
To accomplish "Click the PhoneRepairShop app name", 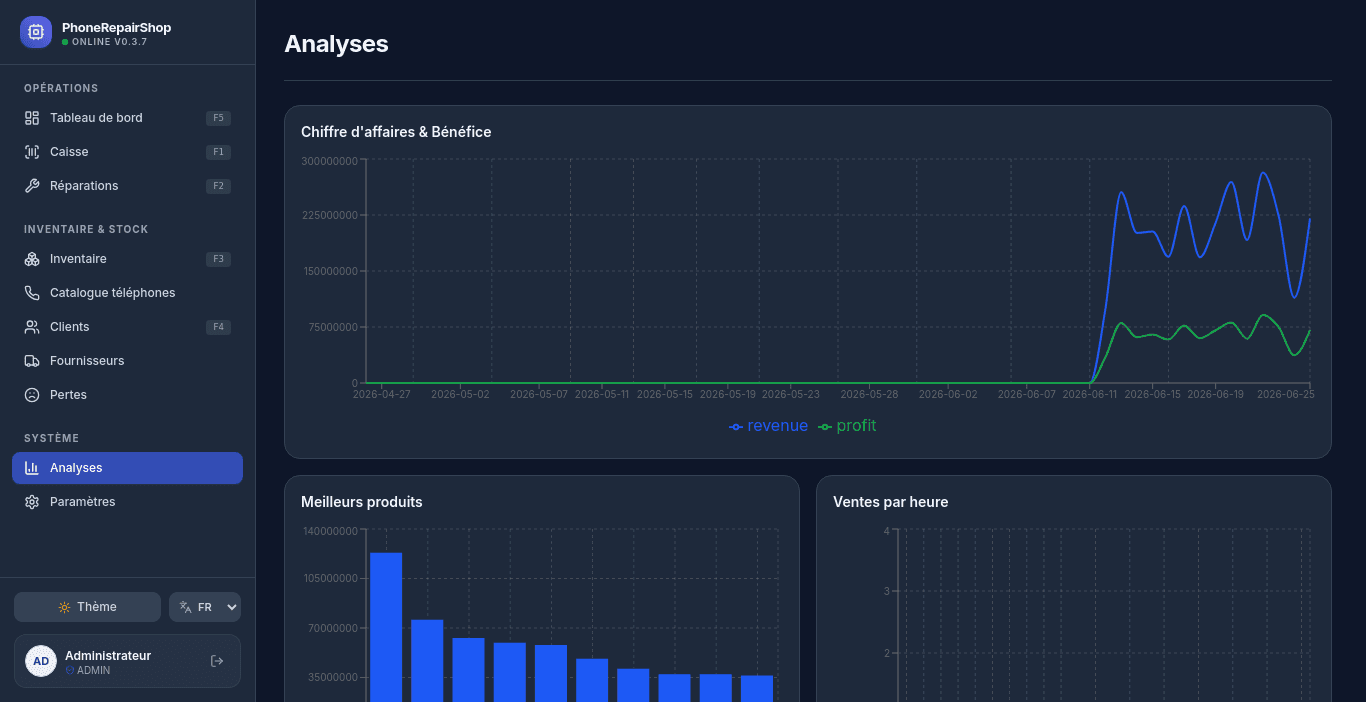I will click(x=116, y=27).
